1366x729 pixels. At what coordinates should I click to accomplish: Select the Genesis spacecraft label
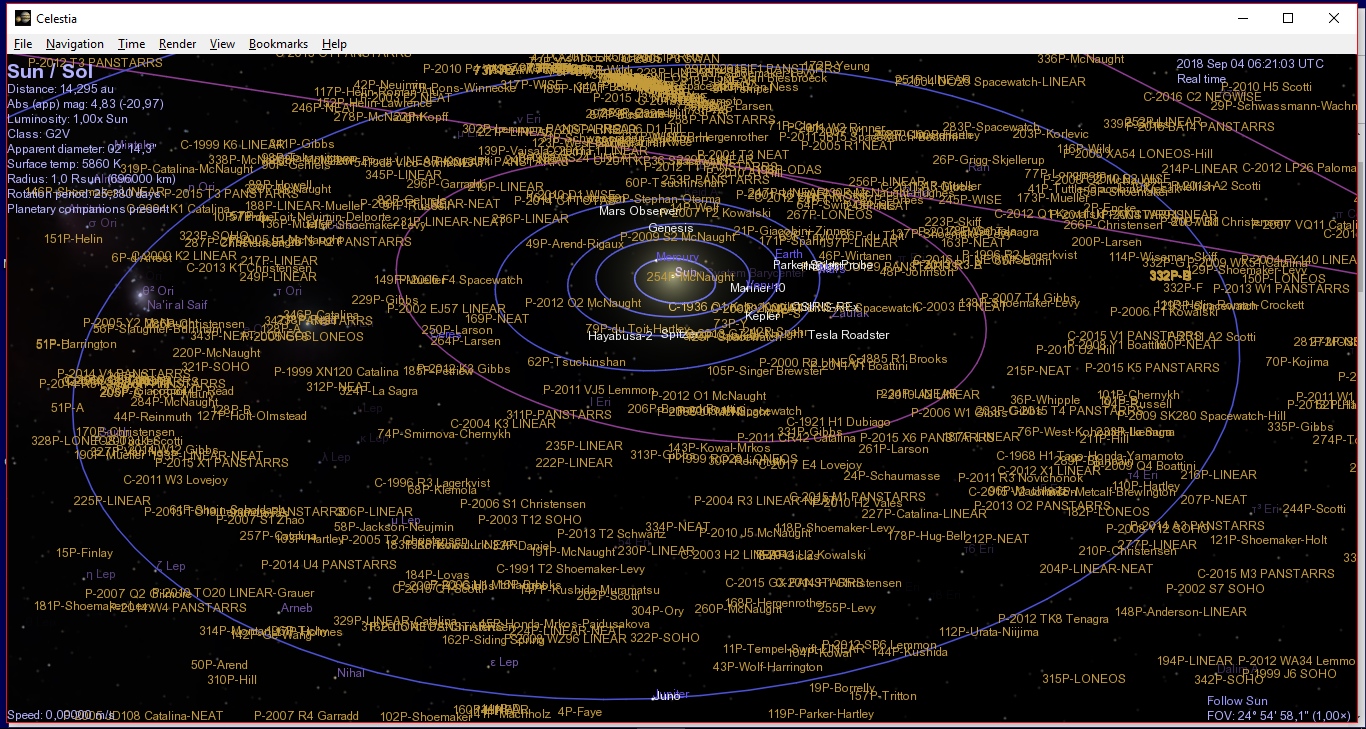click(670, 228)
